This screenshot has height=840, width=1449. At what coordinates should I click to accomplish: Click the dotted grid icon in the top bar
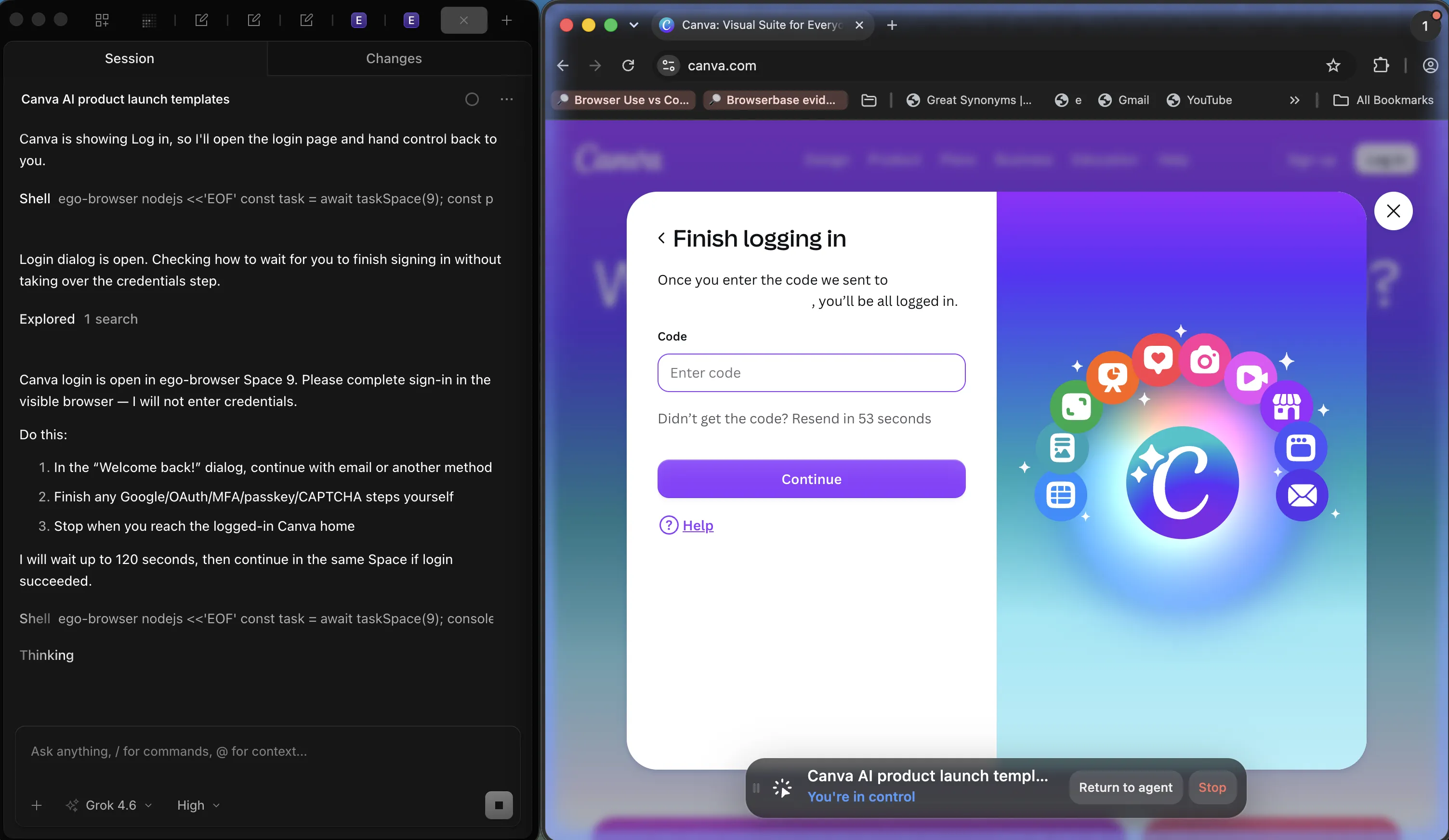pyautogui.click(x=149, y=21)
